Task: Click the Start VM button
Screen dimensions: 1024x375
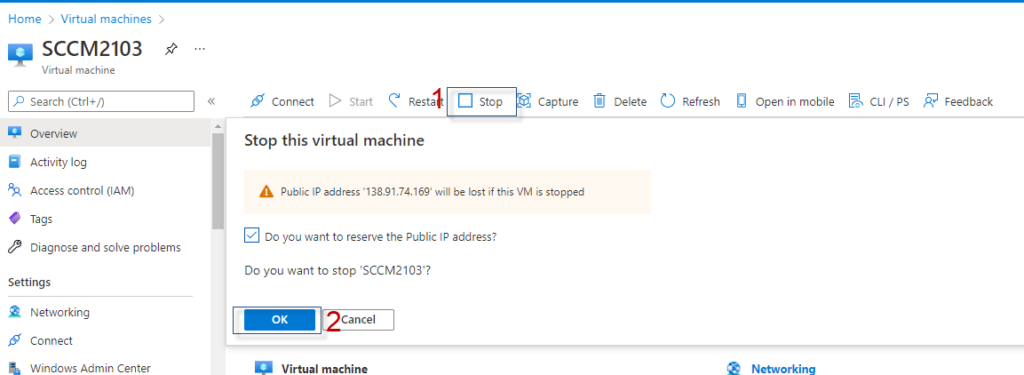Action: (351, 102)
